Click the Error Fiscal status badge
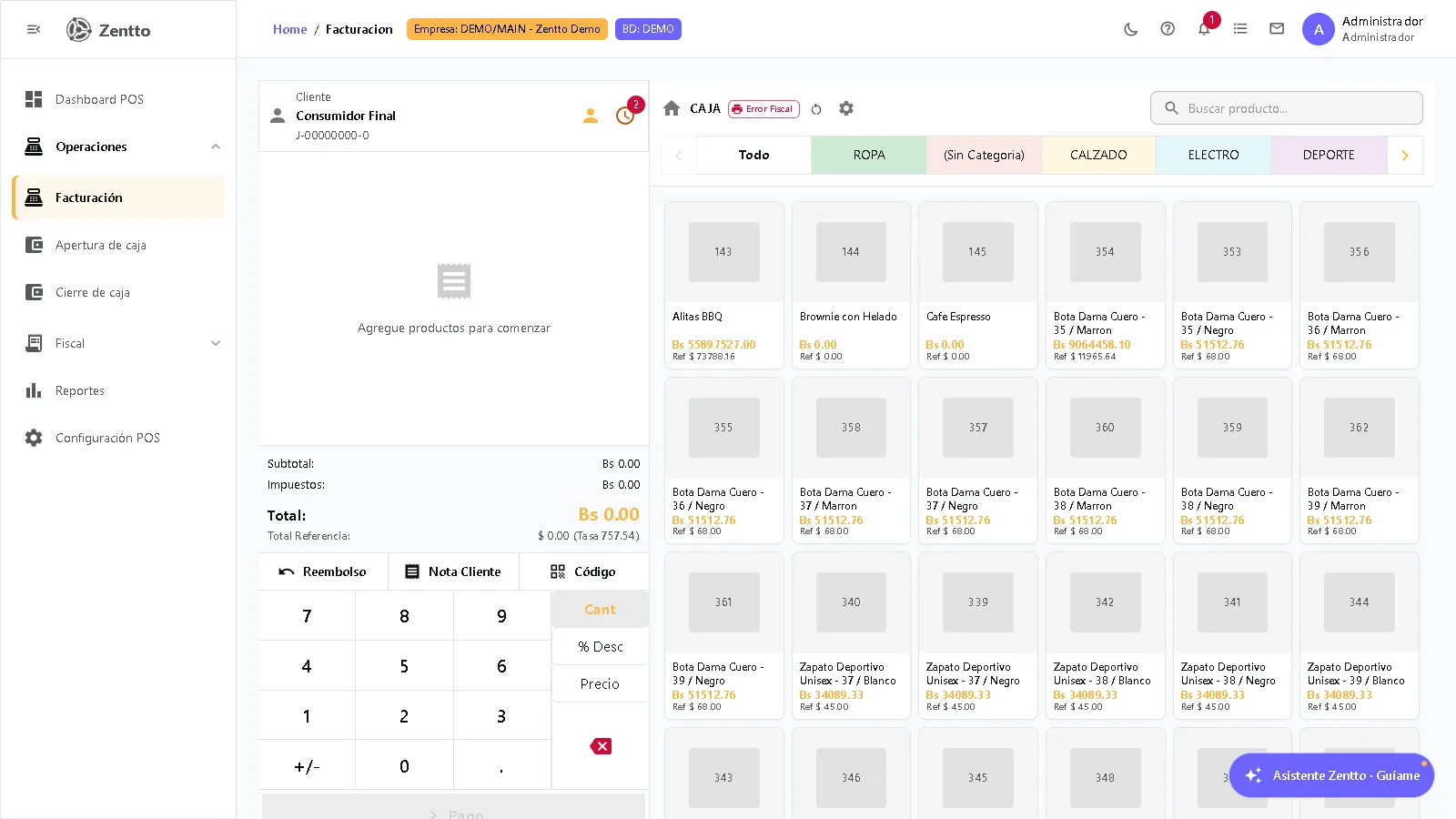Image resolution: width=1456 pixels, height=819 pixels. coord(763,109)
